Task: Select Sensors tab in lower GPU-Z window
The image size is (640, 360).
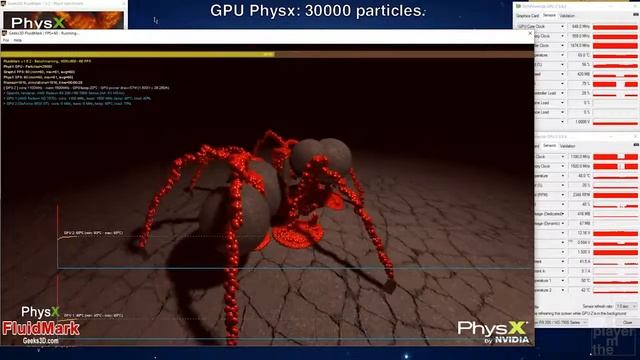Action: pos(549,146)
